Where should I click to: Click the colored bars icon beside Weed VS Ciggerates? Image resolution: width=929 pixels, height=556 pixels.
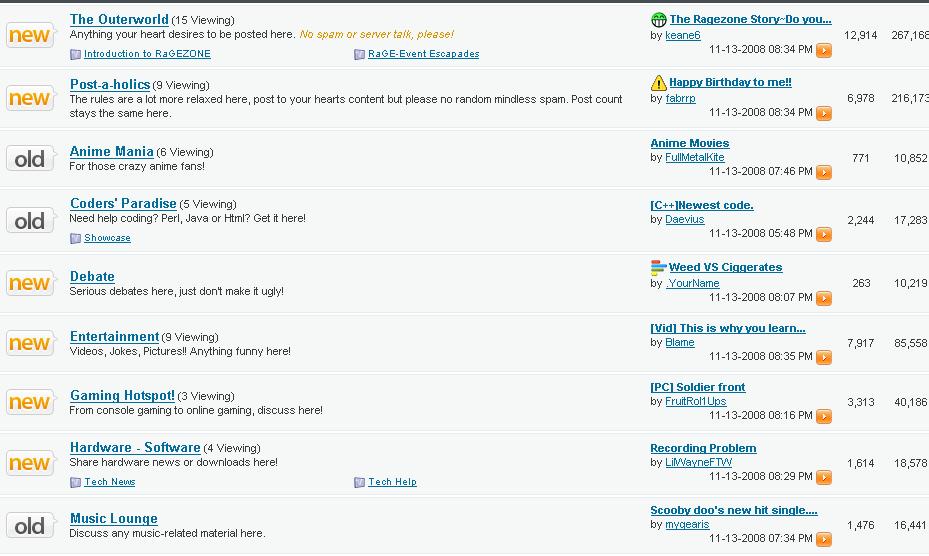658,267
